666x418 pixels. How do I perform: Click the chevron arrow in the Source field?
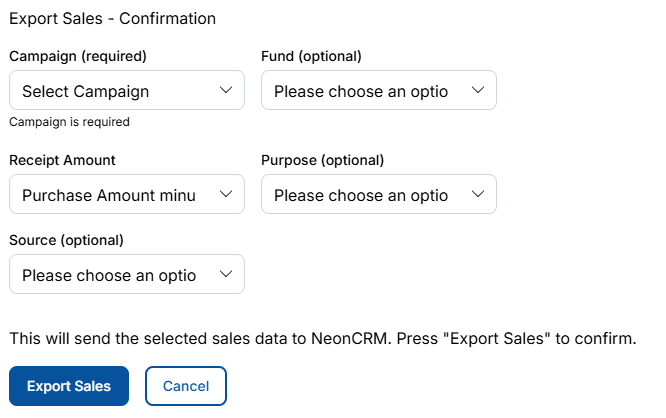pos(225,274)
